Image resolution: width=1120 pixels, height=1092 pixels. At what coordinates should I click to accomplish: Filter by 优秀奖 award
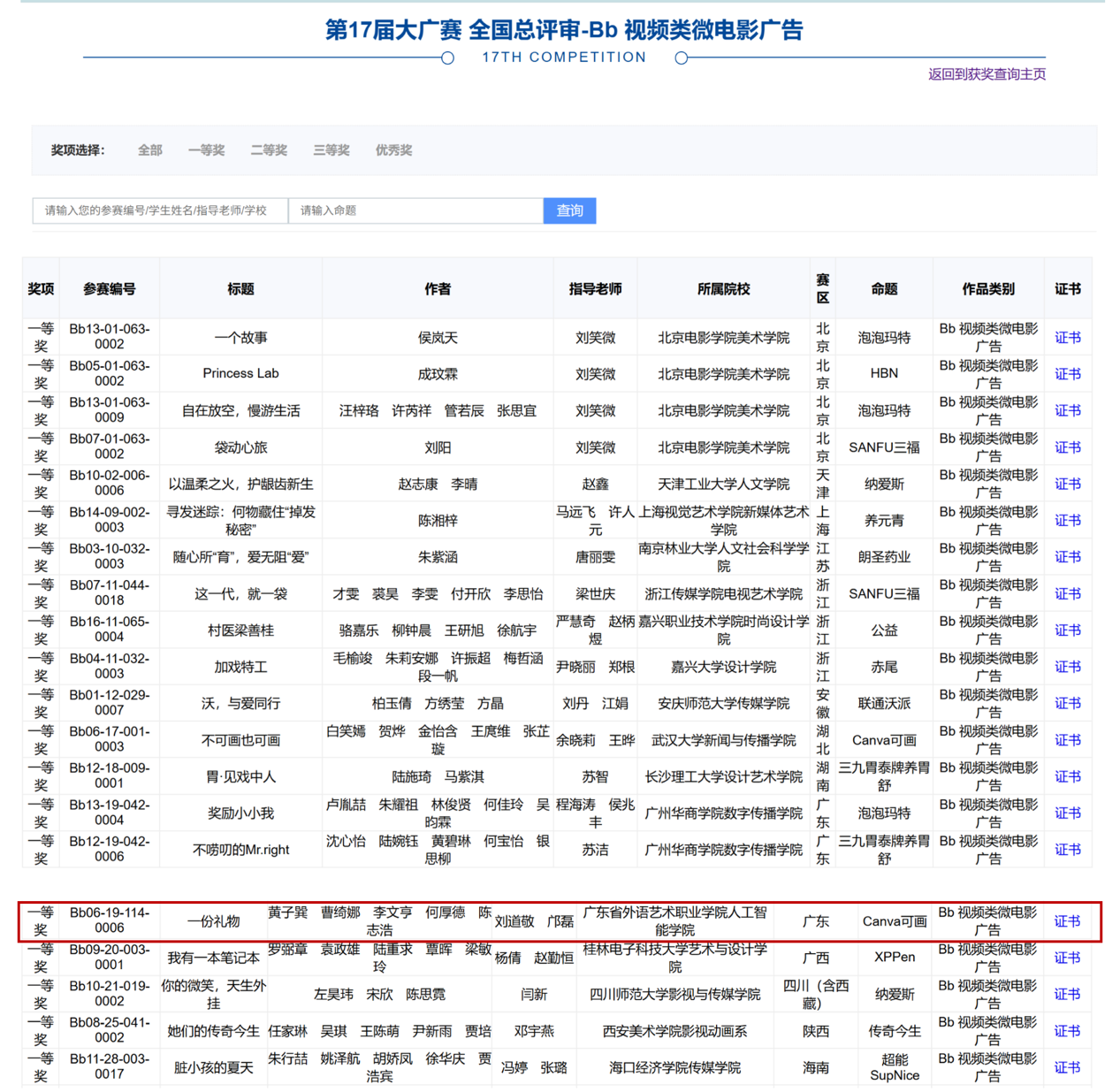pyautogui.click(x=393, y=150)
